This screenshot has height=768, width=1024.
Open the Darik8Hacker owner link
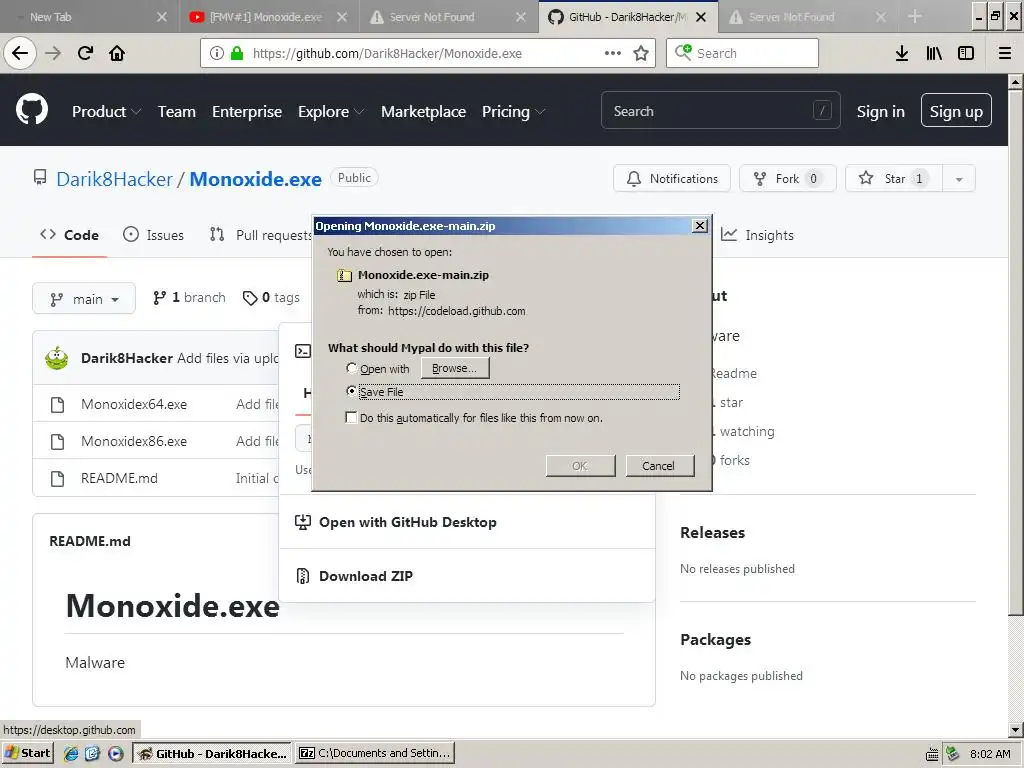[114, 179]
